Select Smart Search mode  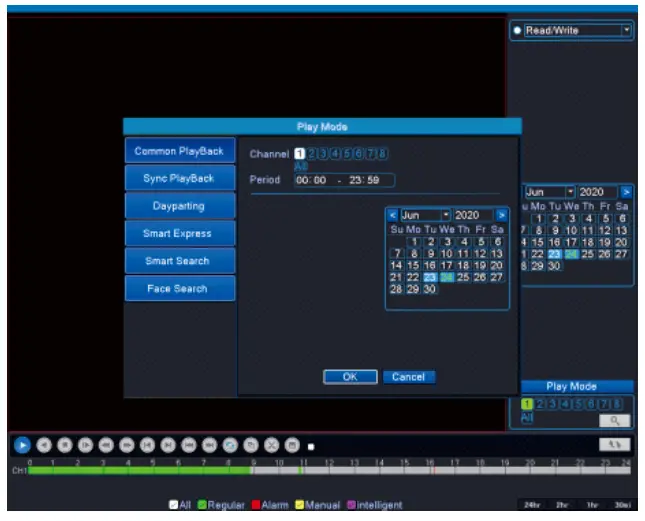pos(180,261)
